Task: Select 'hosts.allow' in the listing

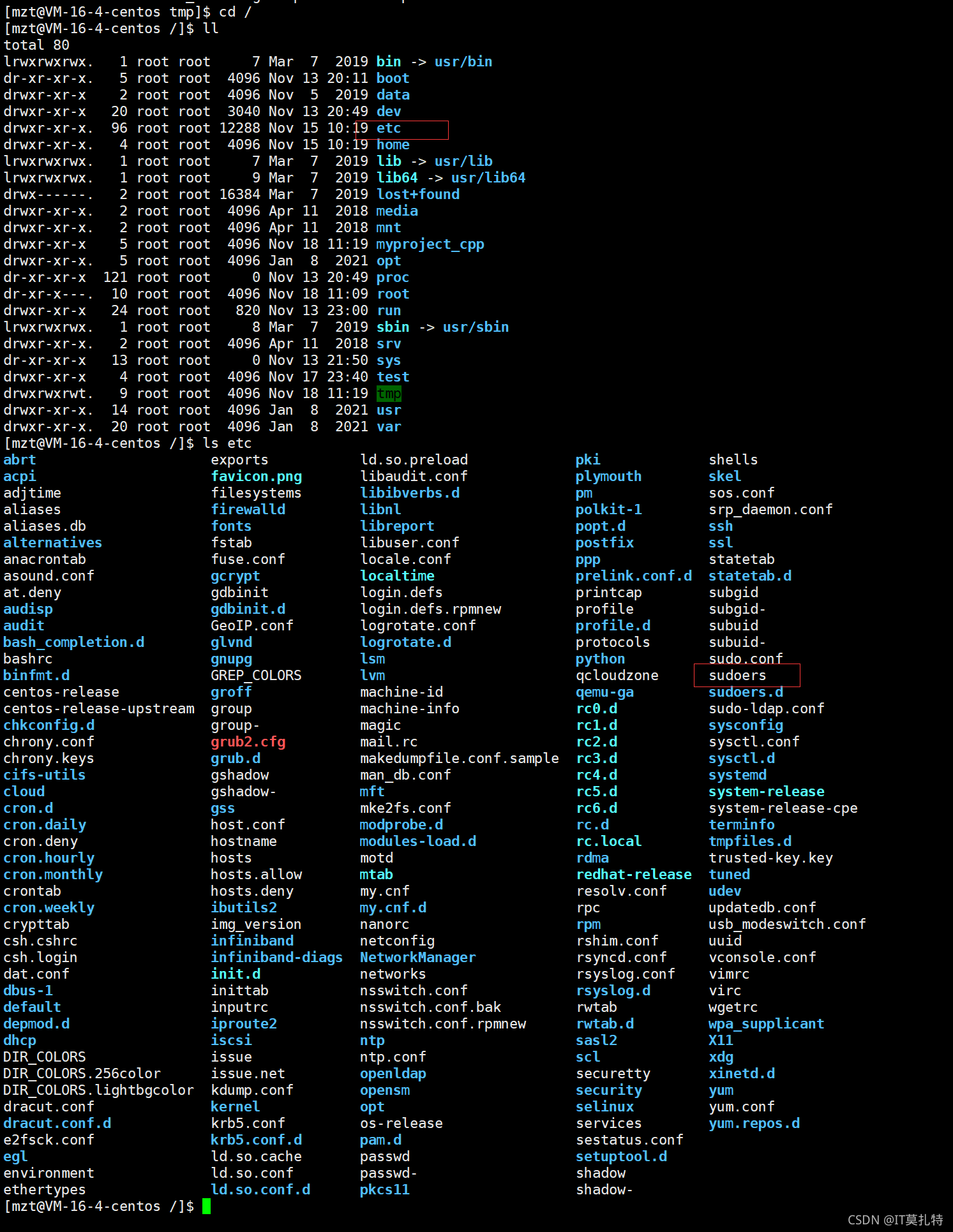Action: (x=257, y=875)
